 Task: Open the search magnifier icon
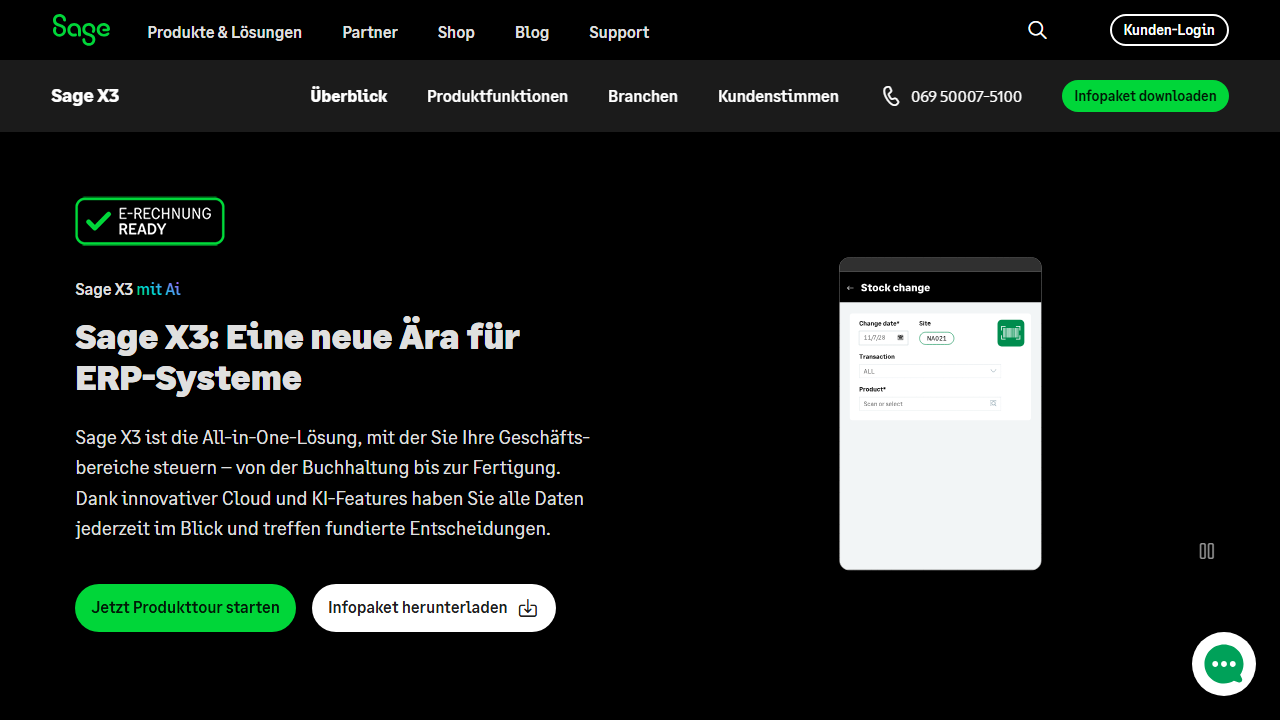pyautogui.click(x=1037, y=30)
